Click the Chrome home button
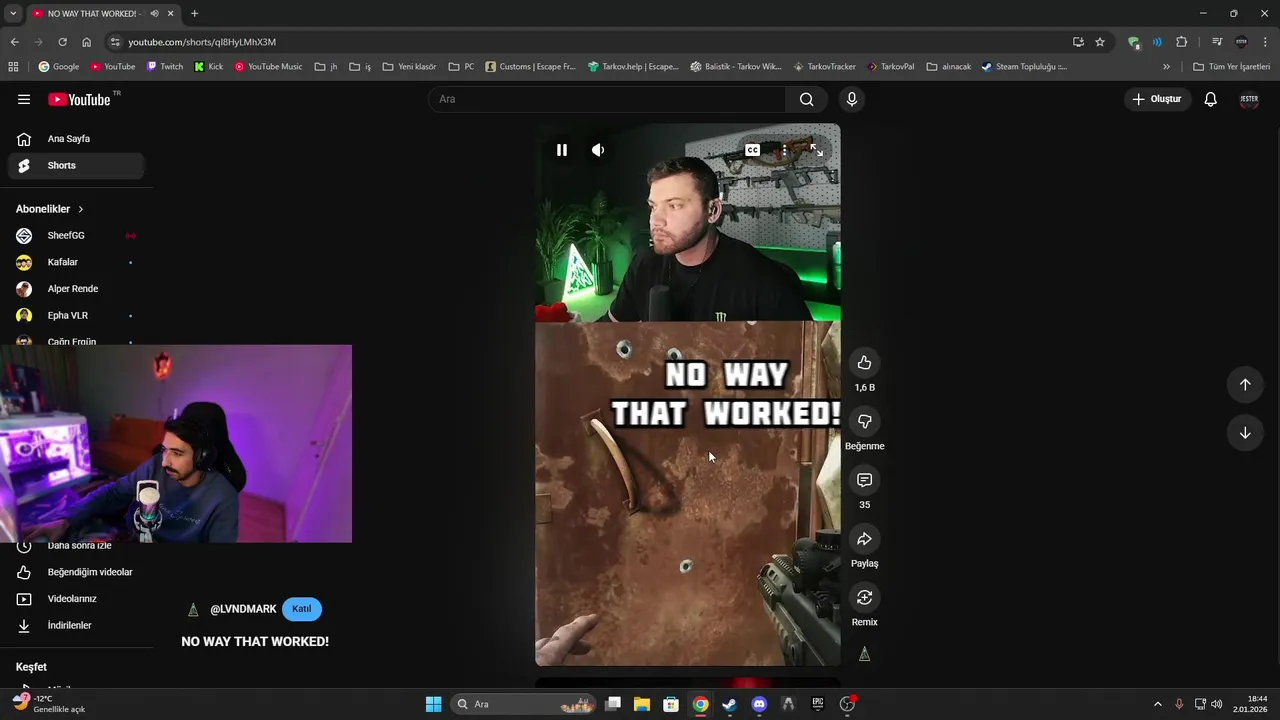 tap(86, 42)
